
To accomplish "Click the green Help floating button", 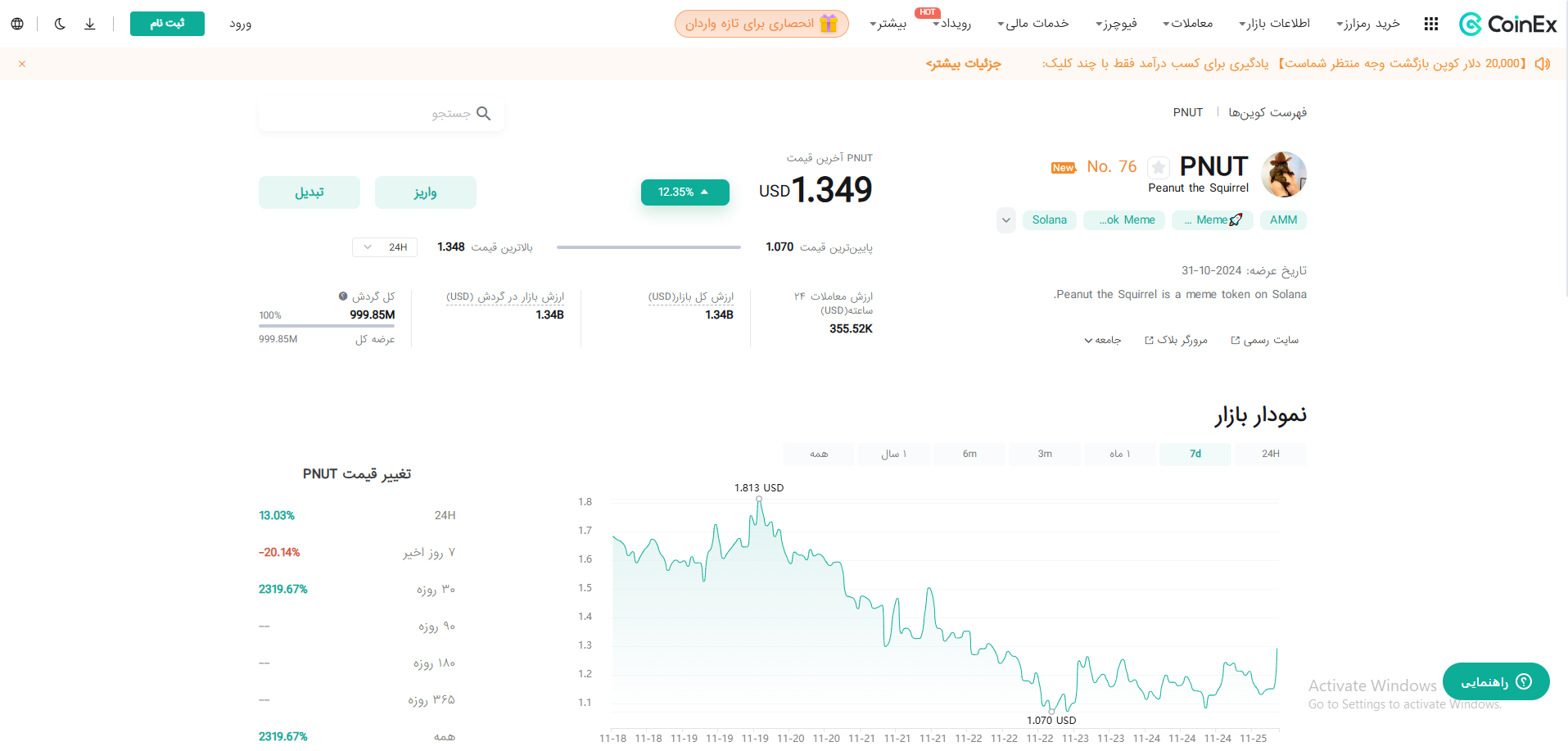I will (x=1496, y=681).
